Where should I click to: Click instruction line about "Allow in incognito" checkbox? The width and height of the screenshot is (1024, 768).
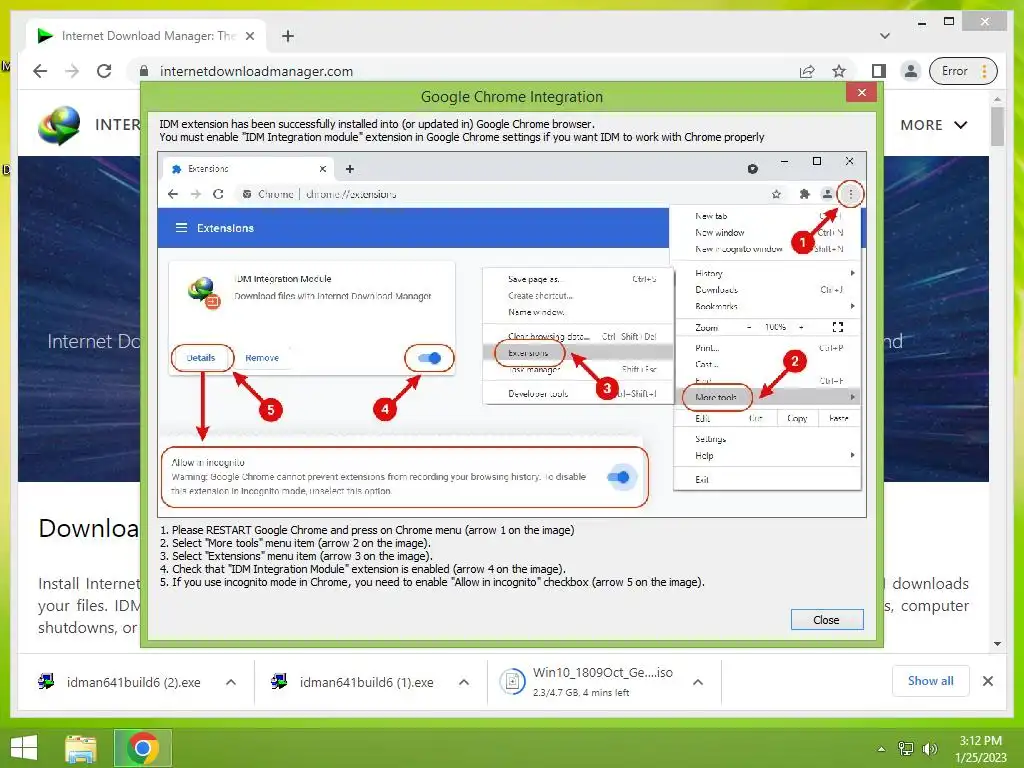click(432, 583)
